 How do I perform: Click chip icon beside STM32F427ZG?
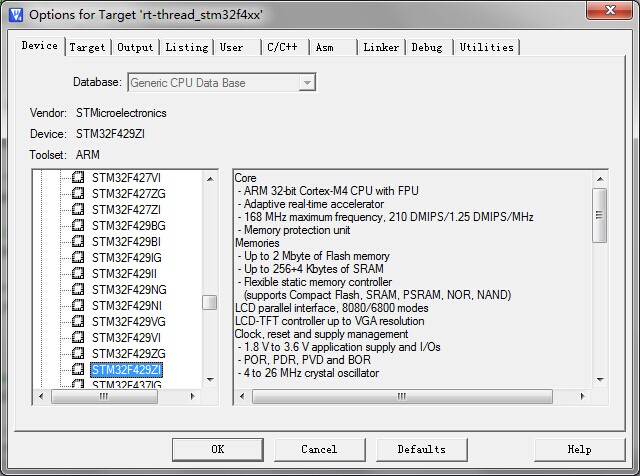[x=78, y=193]
